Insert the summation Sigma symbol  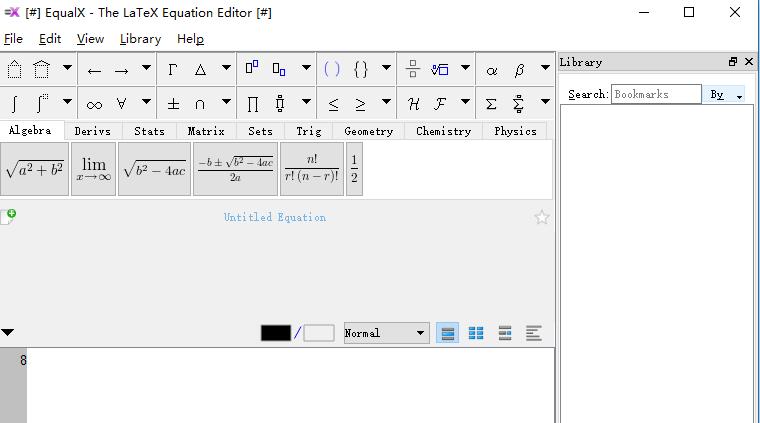(x=491, y=104)
